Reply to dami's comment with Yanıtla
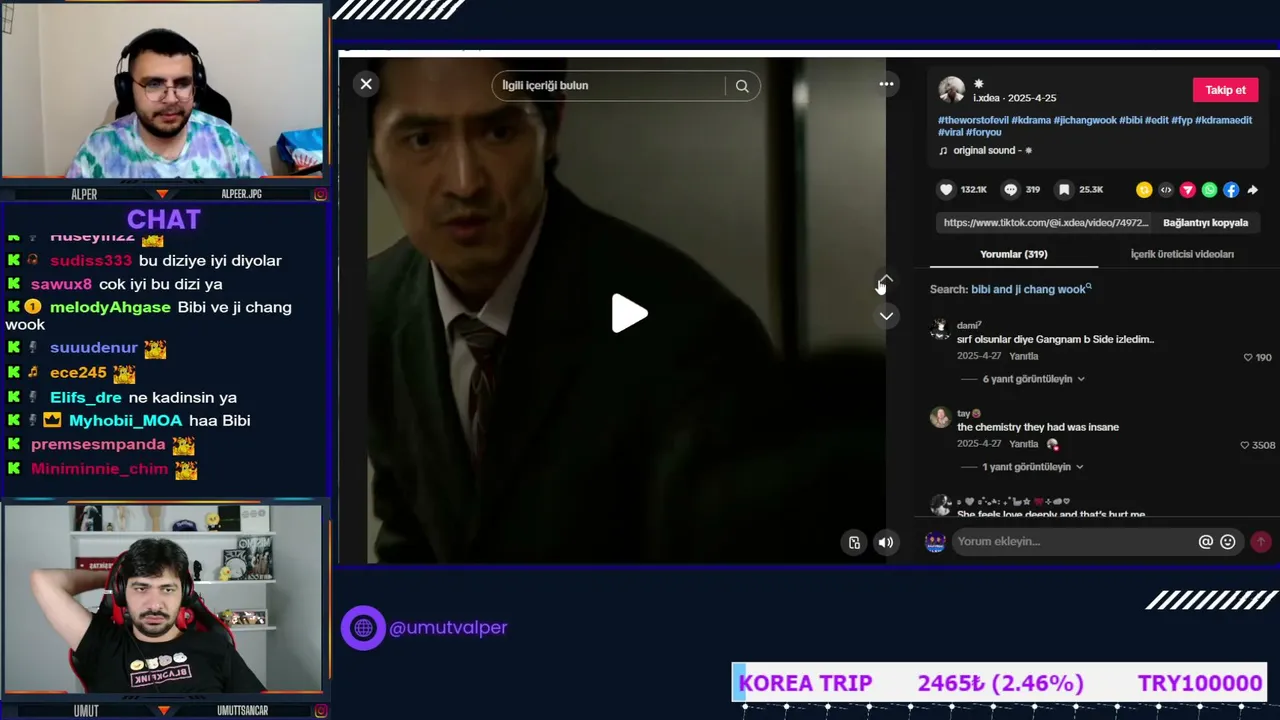Image resolution: width=1280 pixels, height=720 pixels. (x=1023, y=356)
